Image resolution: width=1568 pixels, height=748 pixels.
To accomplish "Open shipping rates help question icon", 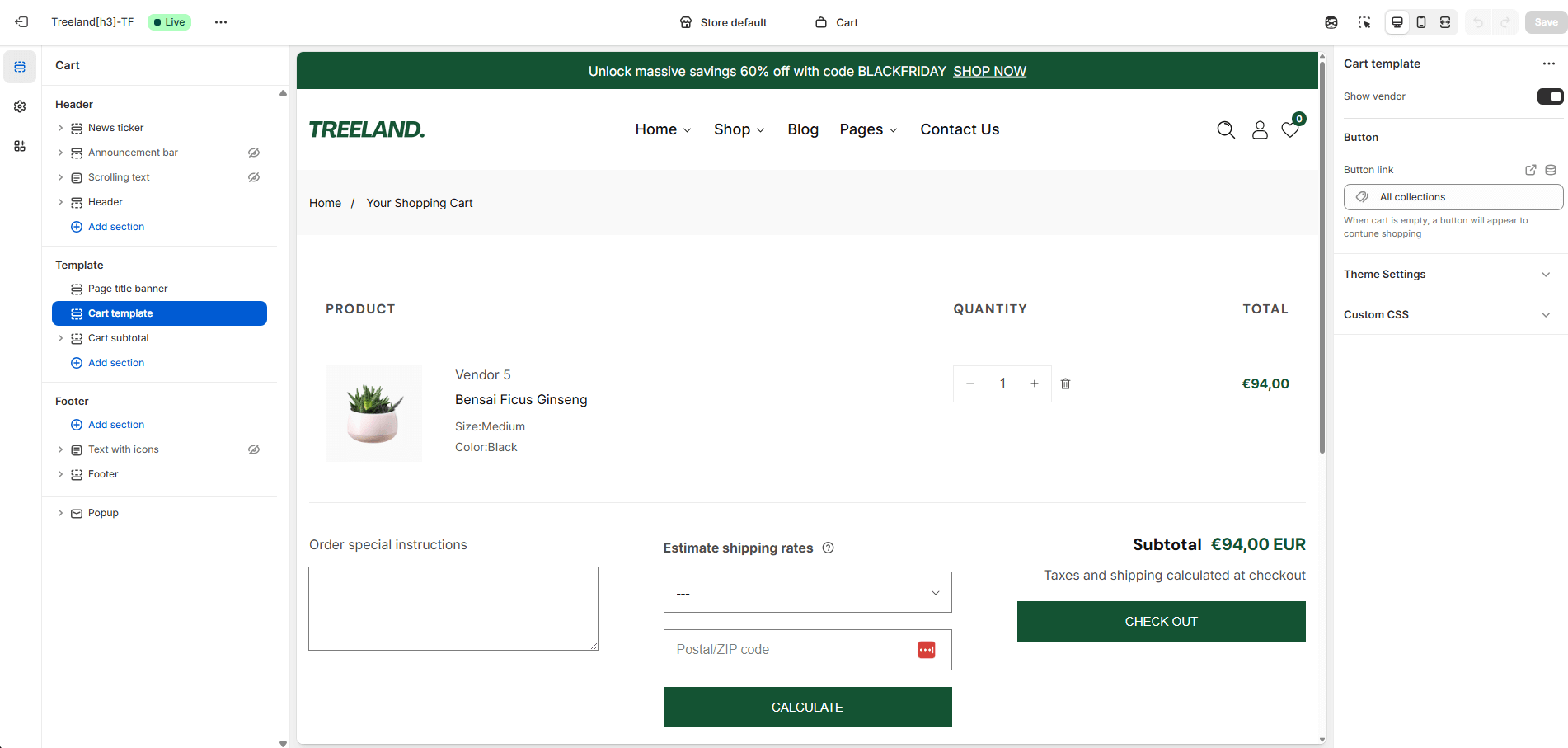I will pyautogui.click(x=829, y=548).
